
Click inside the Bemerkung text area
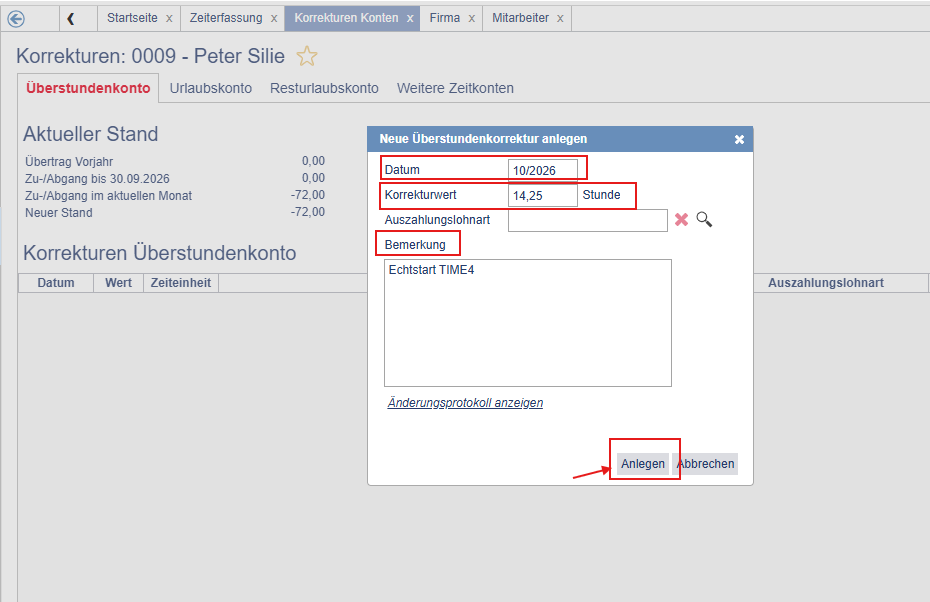click(x=528, y=323)
